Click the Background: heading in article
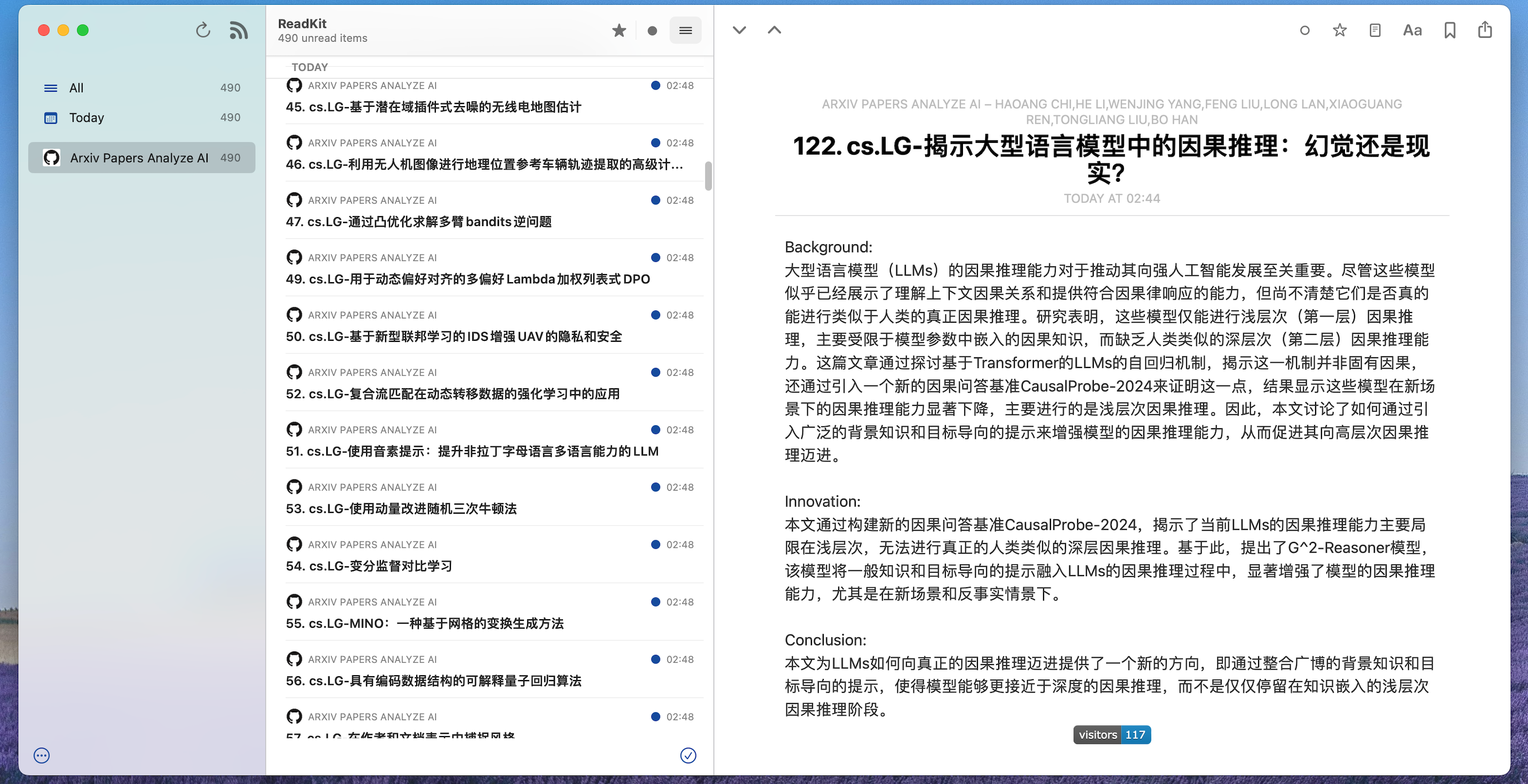 (828, 247)
